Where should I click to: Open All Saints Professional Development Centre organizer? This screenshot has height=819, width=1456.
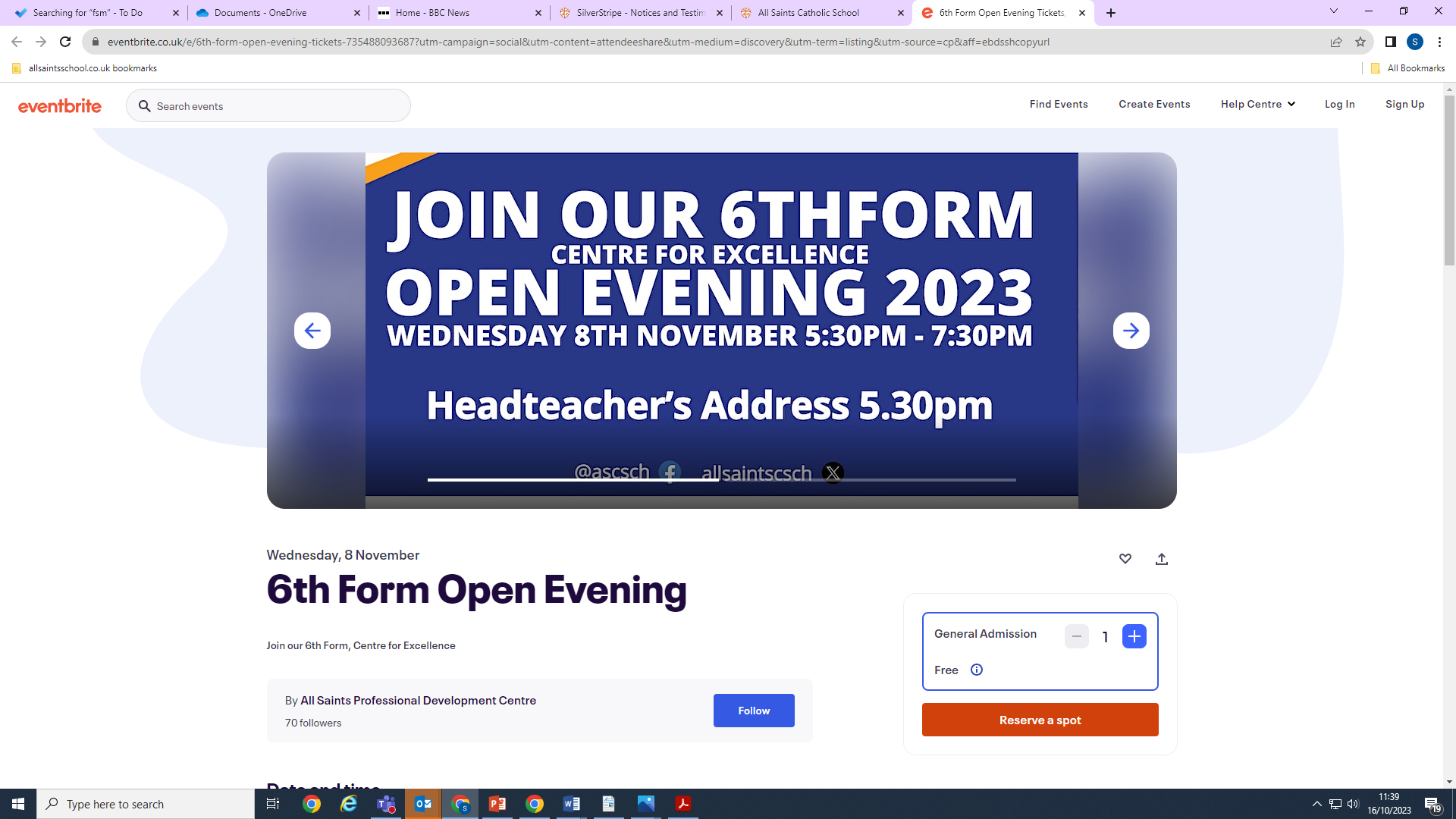(x=418, y=700)
